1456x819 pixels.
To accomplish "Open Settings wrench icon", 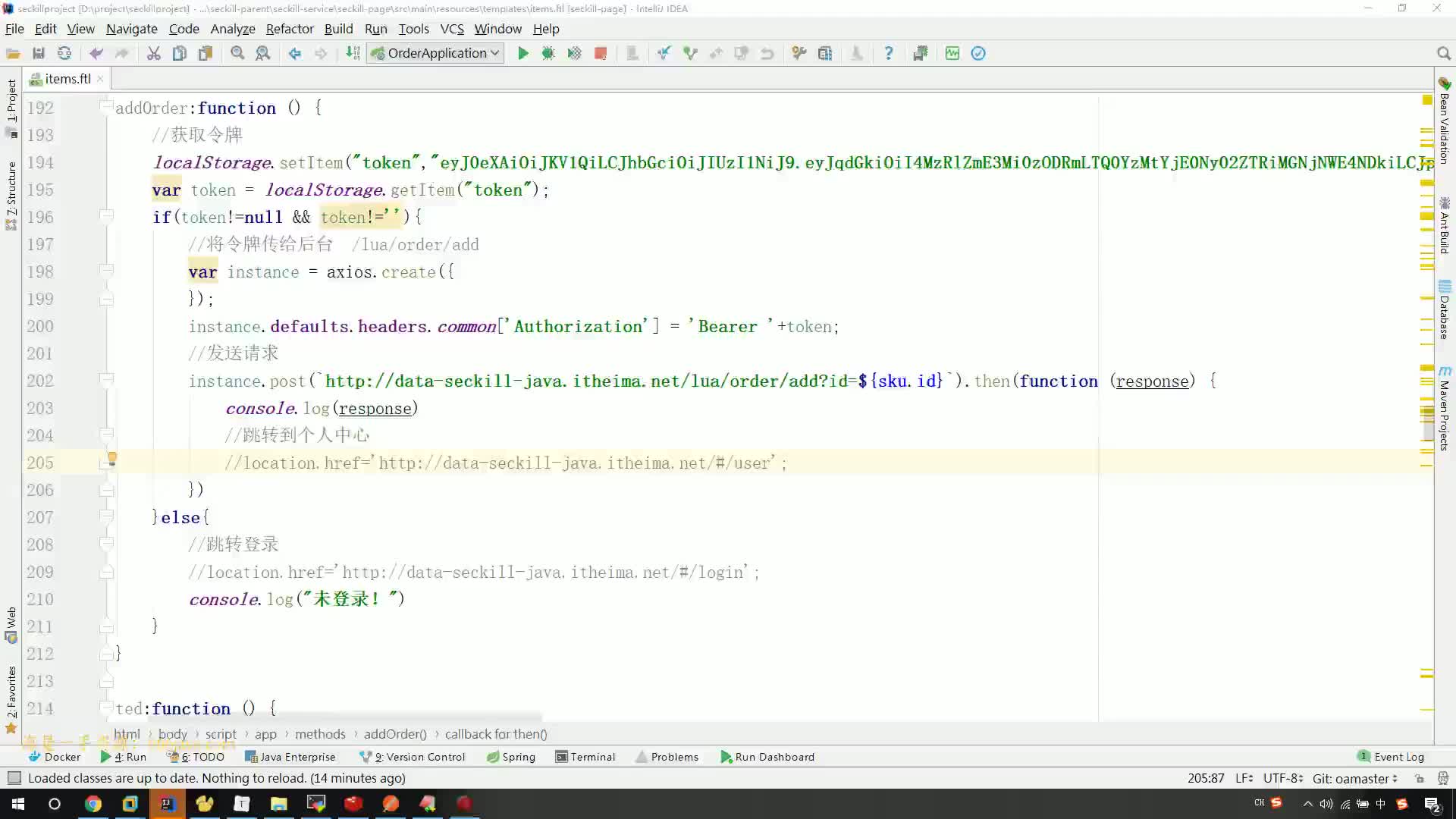I will [x=799, y=53].
